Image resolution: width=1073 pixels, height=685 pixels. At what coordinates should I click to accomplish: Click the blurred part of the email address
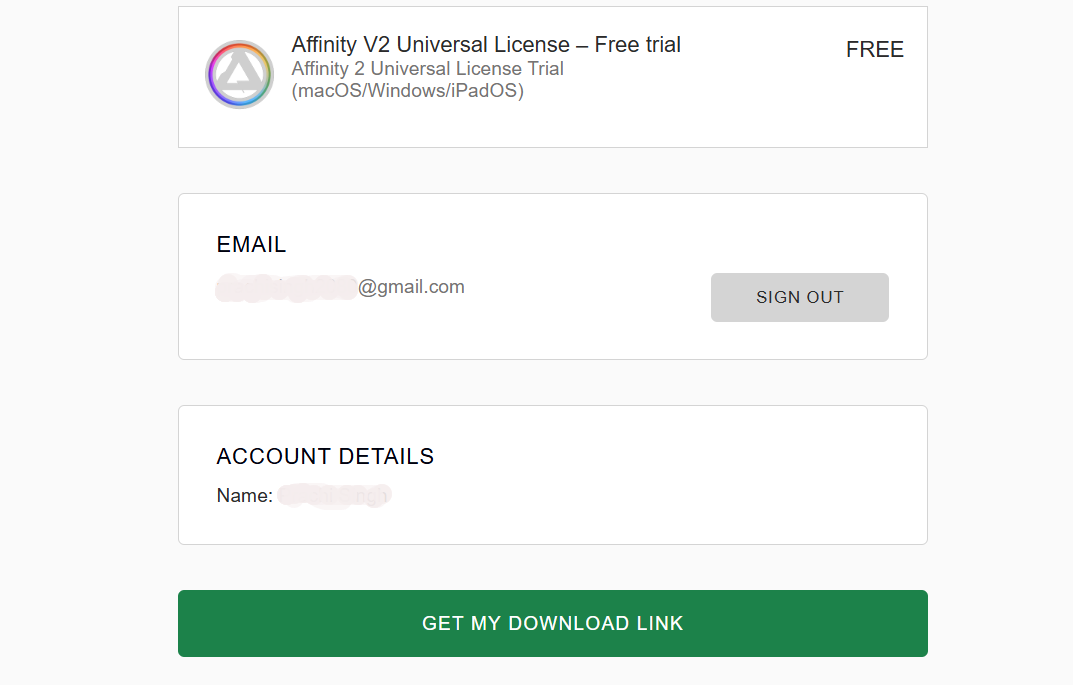tap(287, 287)
